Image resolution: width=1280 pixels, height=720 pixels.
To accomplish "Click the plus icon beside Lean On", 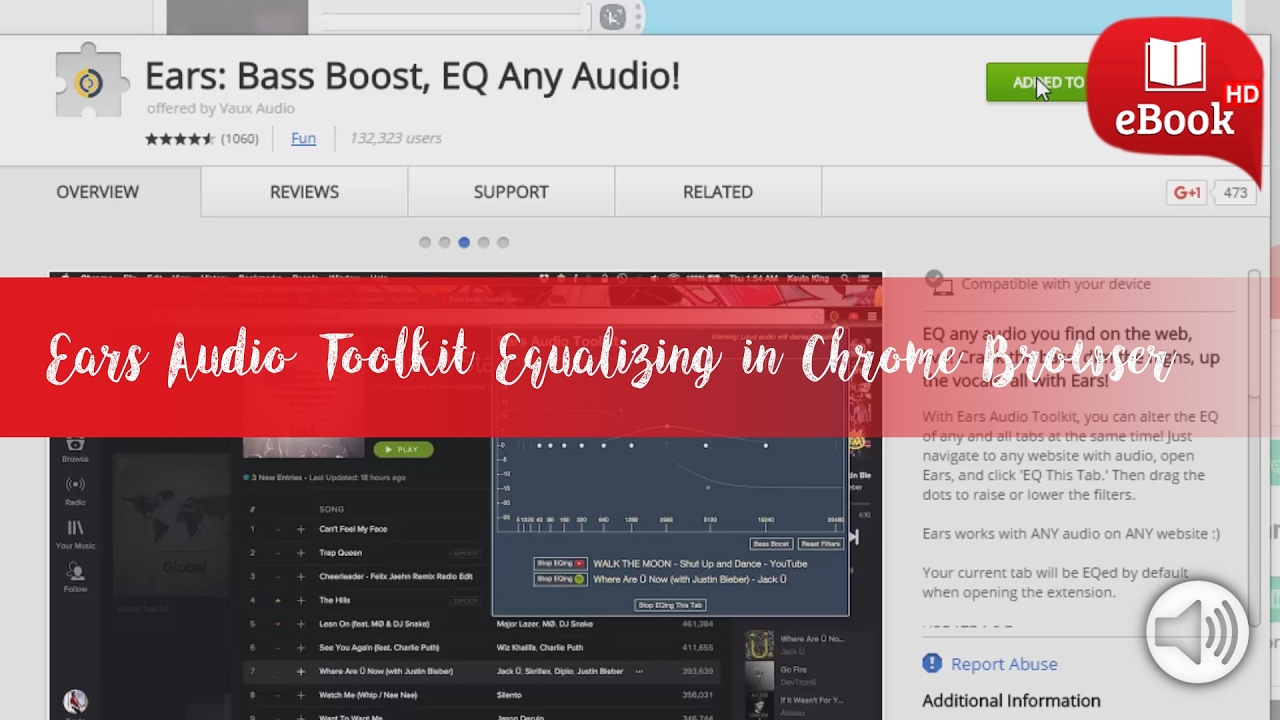I will pyautogui.click(x=300, y=624).
